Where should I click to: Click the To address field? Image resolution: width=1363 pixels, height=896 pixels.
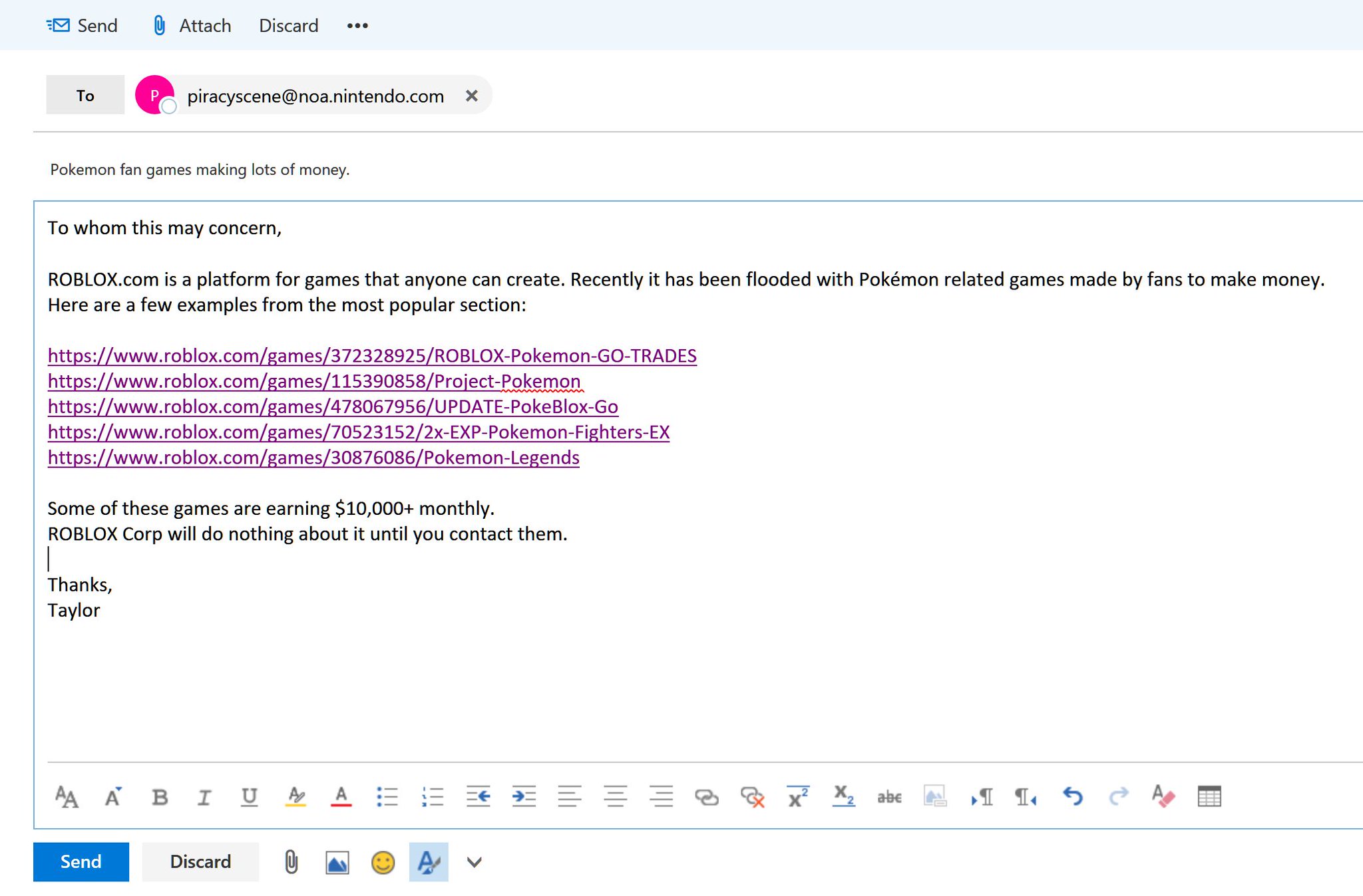click(x=315, y=95)
